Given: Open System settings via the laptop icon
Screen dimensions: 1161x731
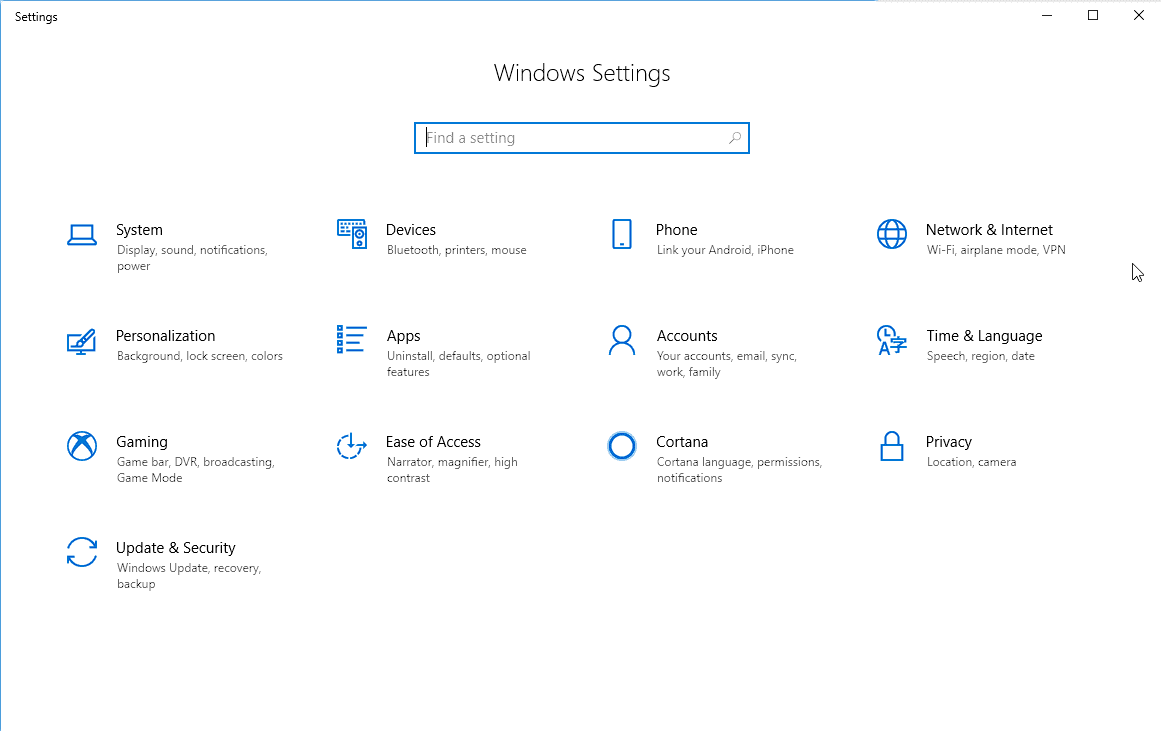Looking at the screenshot, I should point(82,234).
